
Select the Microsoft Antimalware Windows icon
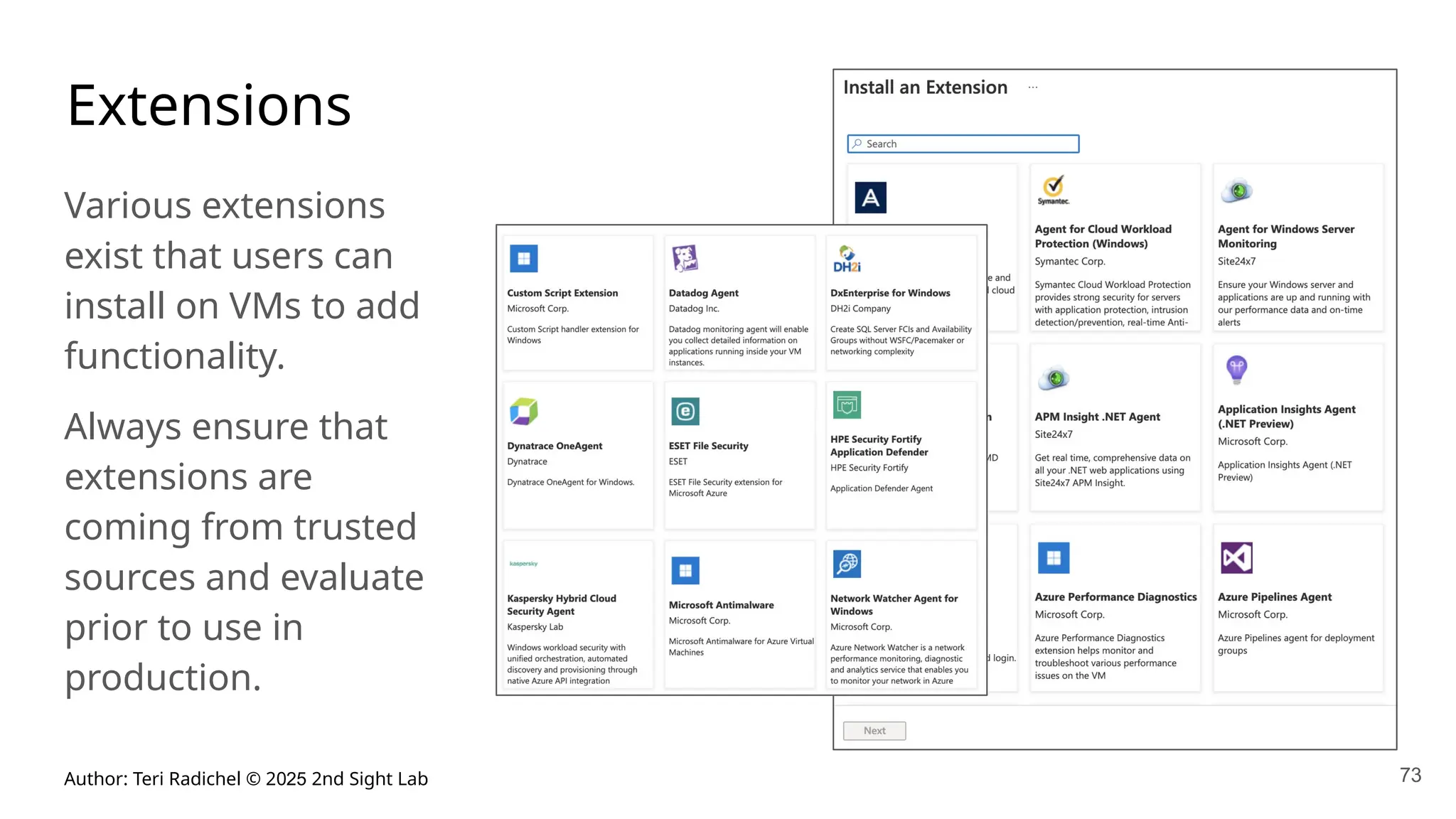click(x=685, y=570)
